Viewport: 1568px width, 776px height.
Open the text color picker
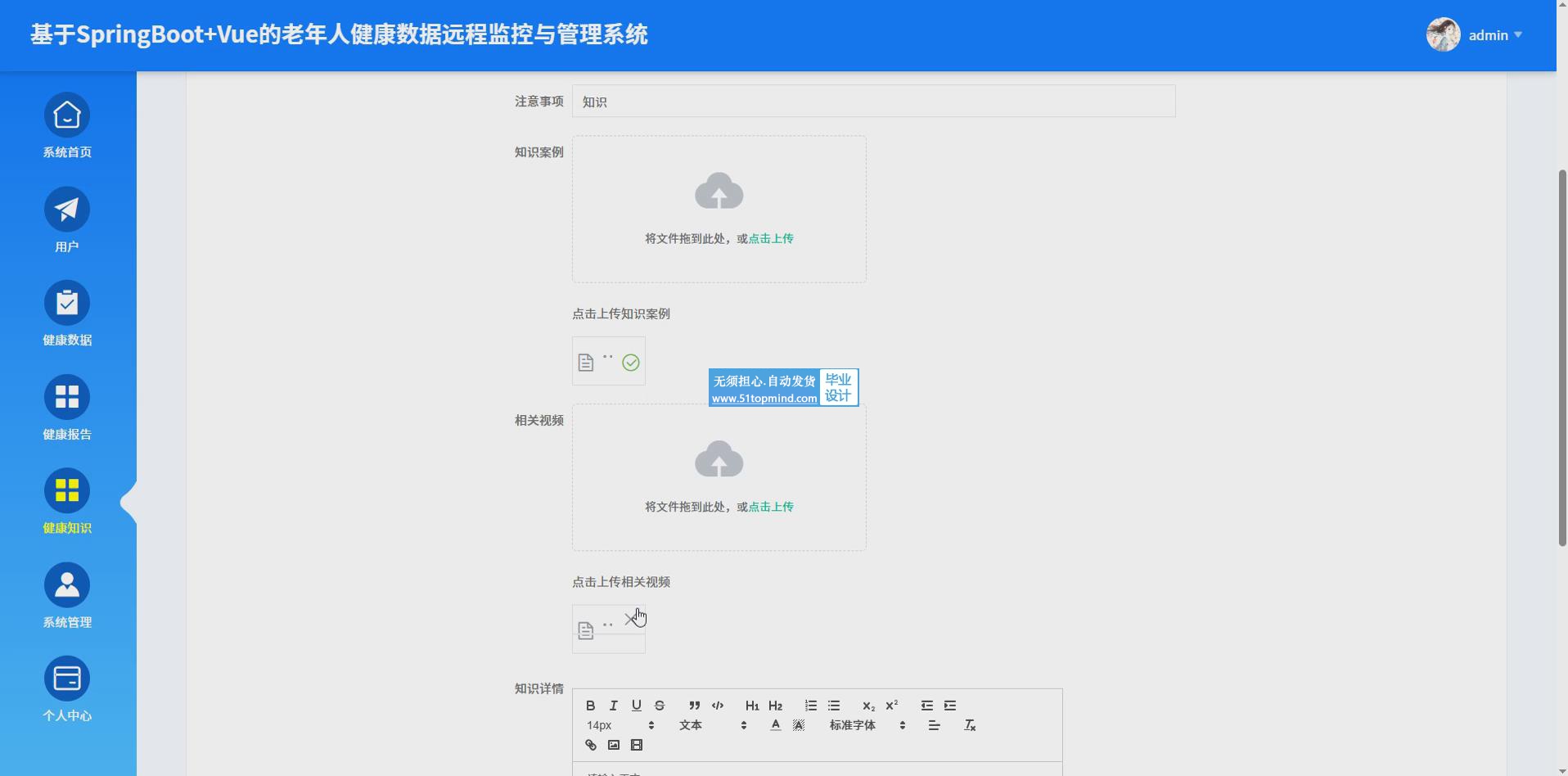(775, 725)
